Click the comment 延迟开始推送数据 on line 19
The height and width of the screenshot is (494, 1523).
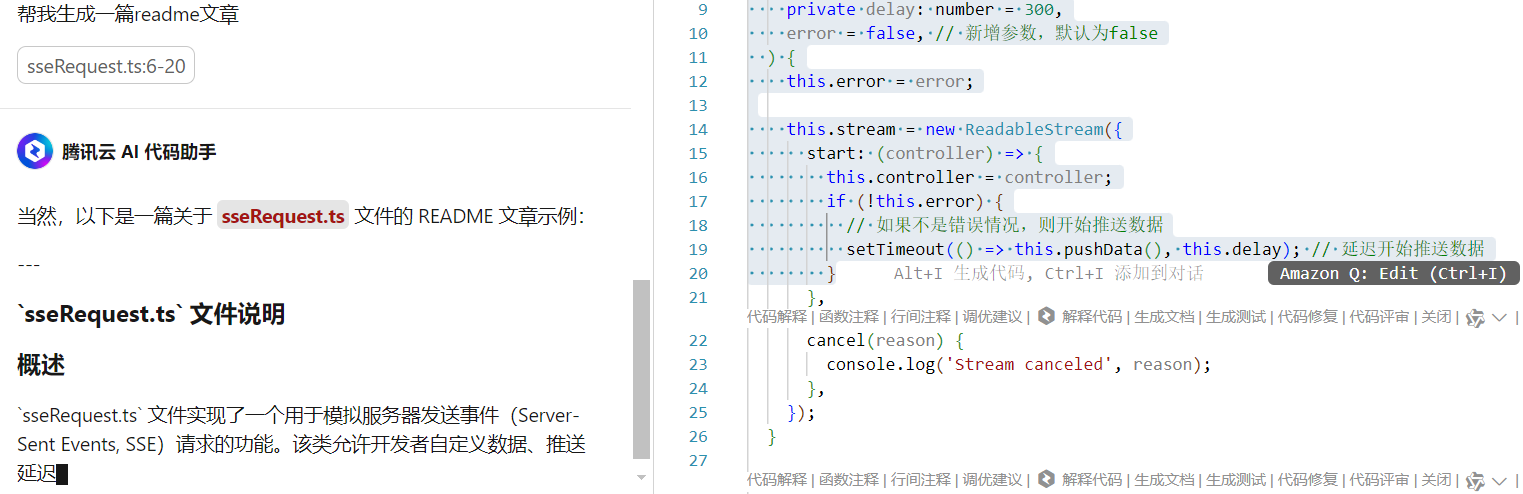coord(1398,249)
